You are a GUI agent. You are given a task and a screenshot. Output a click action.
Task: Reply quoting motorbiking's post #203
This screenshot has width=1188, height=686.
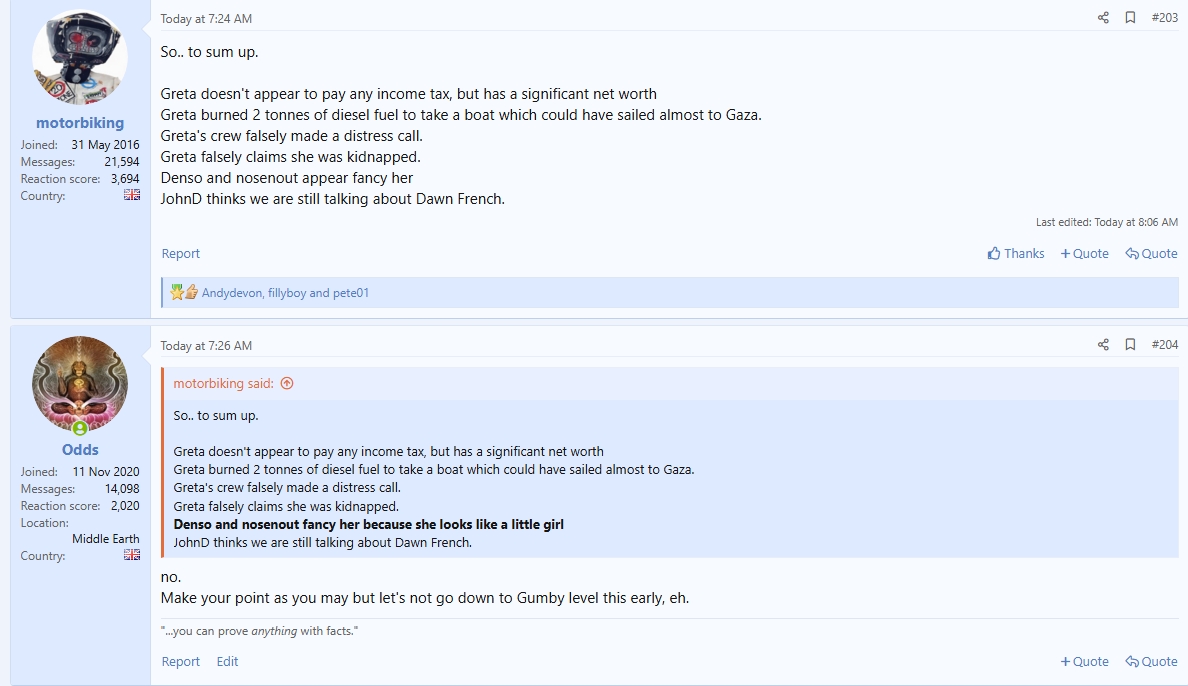point(1151,254)
